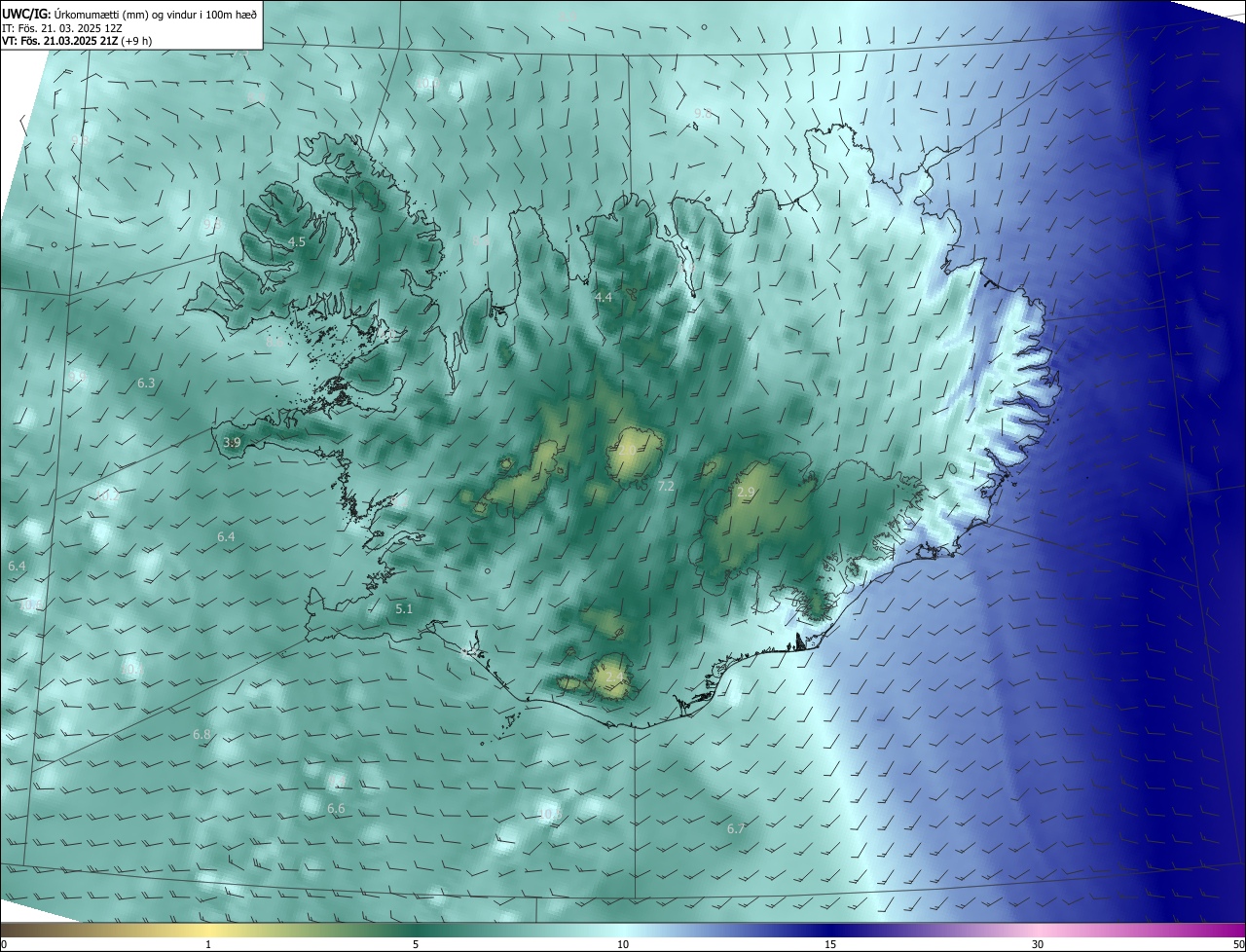Click the 6.8 value over the southwest sea

[202, 734]
